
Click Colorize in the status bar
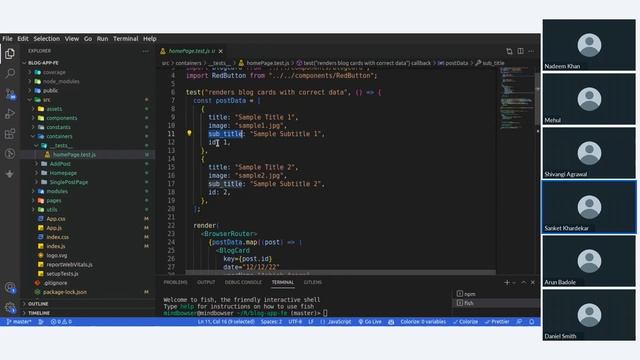pos(465,322)
